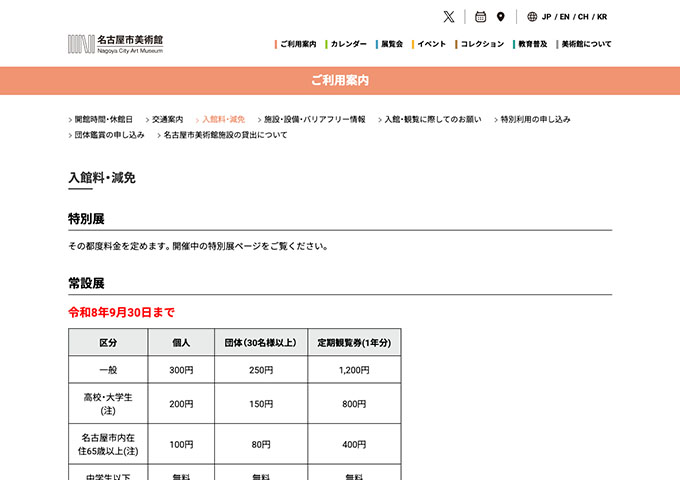Screen dimensions: 680x480
Task: Open the X social media icon
Action: coord(449,17)
